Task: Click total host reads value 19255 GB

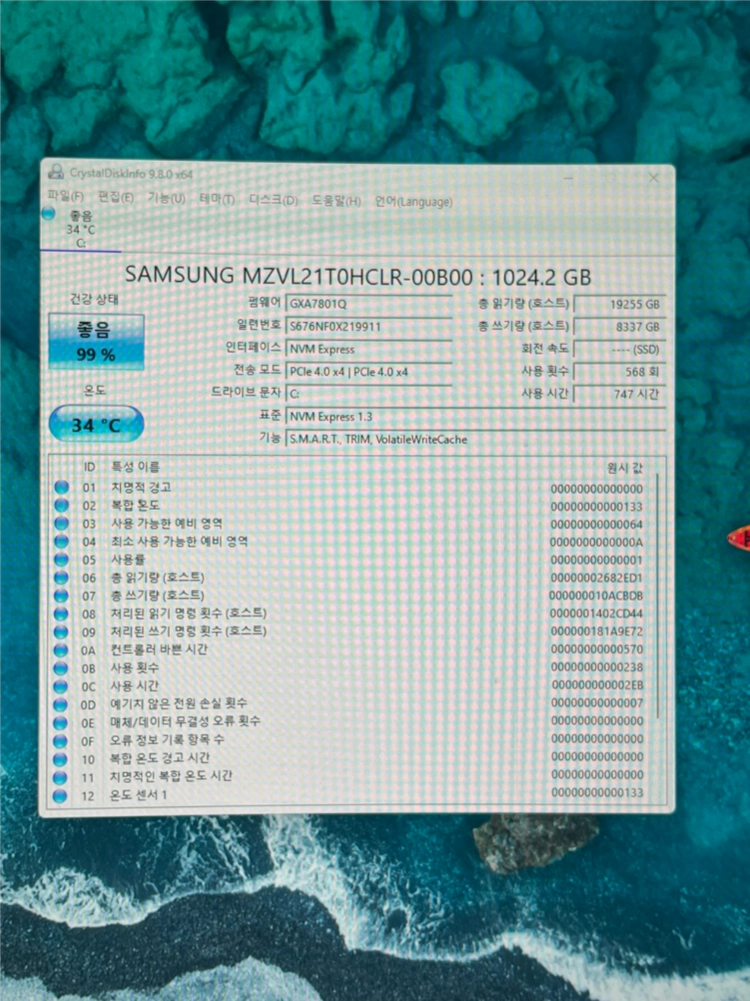Action: 619,305
